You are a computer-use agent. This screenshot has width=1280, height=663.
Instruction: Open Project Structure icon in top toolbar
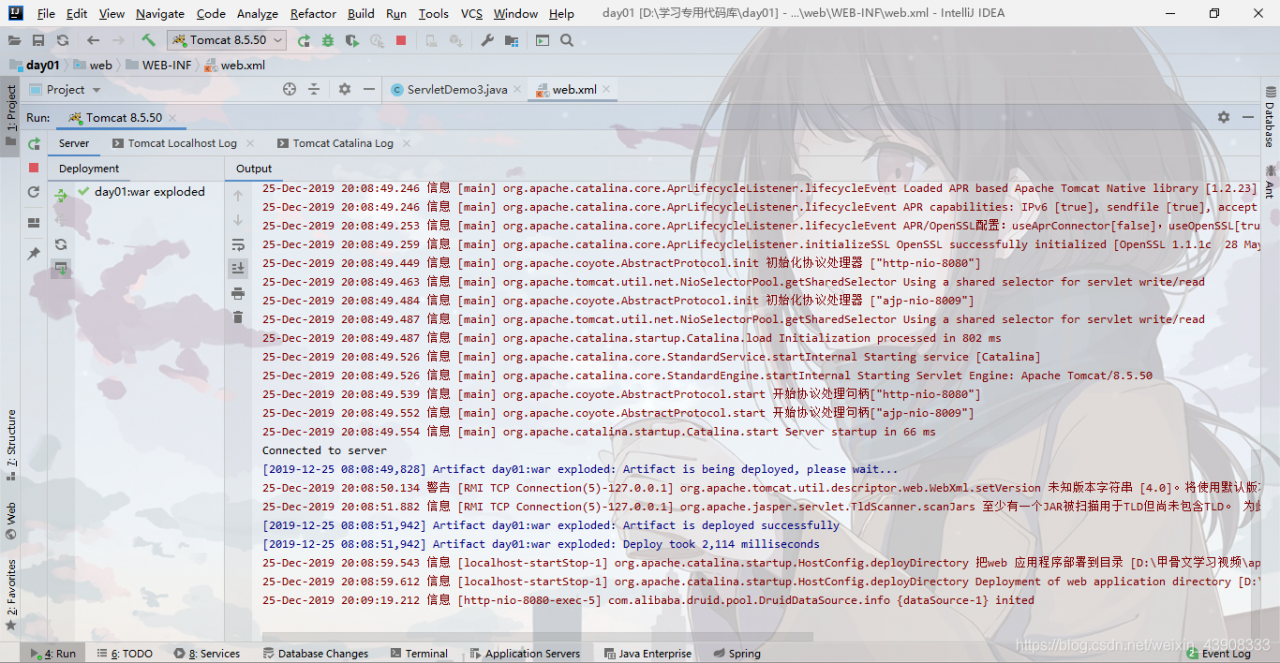[511, 40]
